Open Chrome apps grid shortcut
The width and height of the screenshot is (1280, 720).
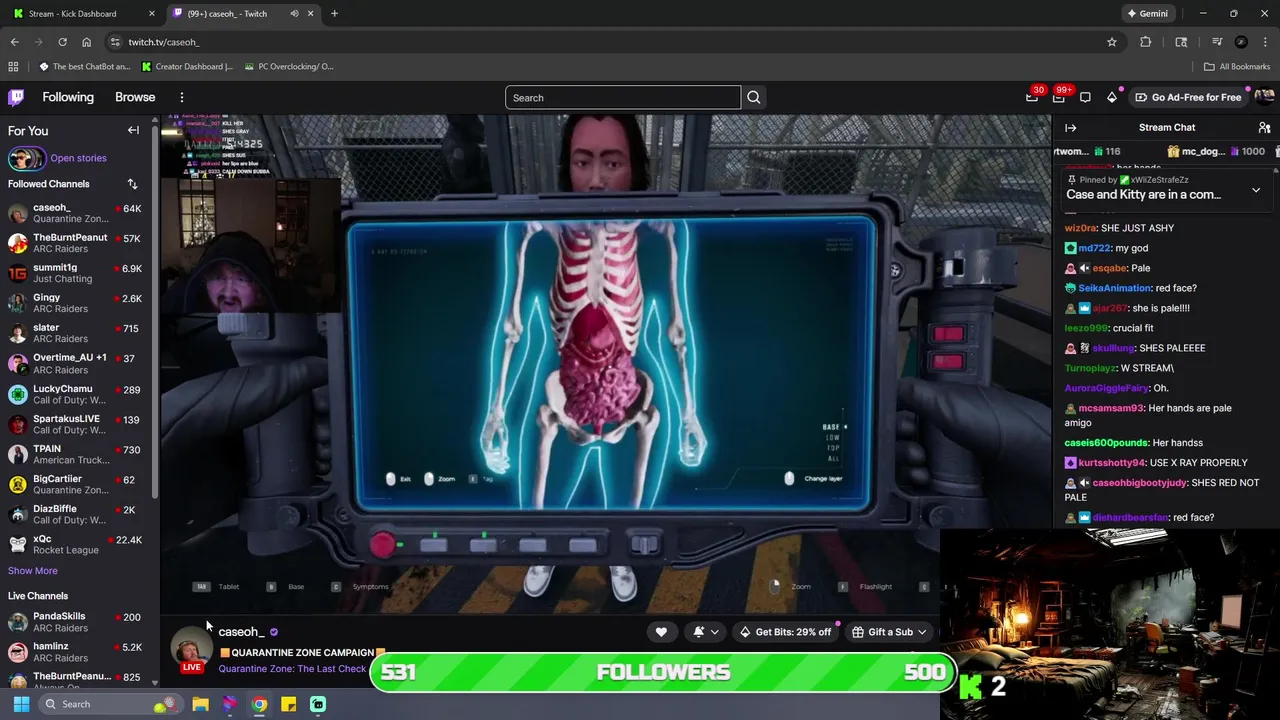click(x=13, y=67)
